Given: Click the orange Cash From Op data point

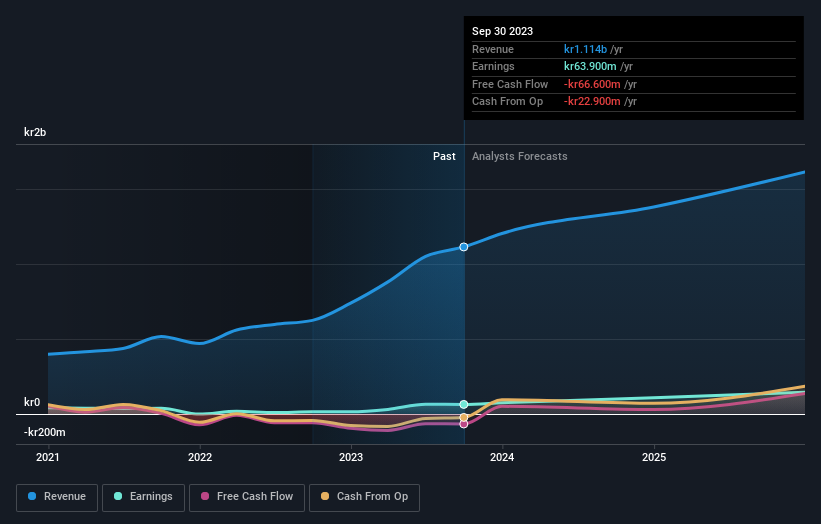Looking at the screenshot, I should (x=464, y=417).
